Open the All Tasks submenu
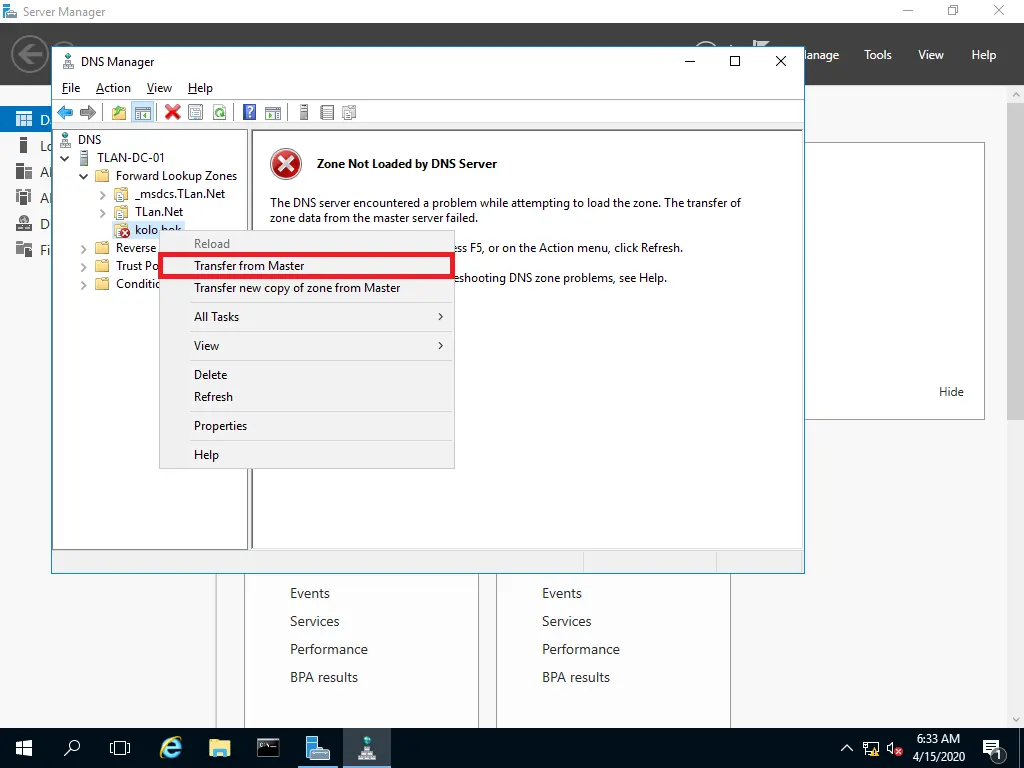The image size is (1024, 768). tap(306, 317)
